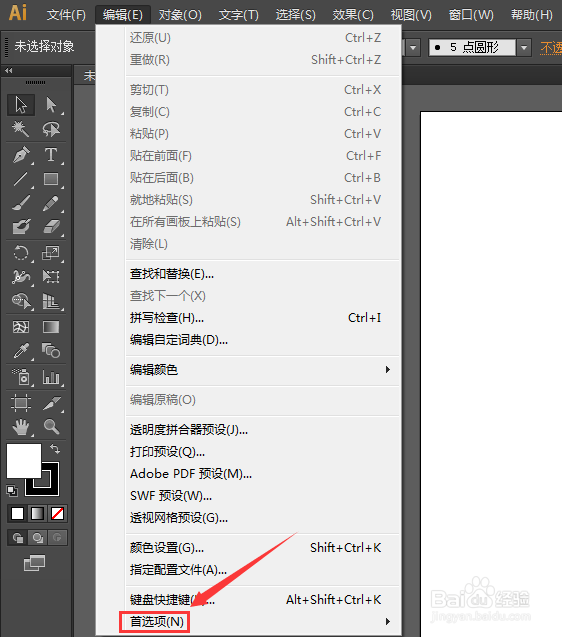Set paint mode to None
The height and width of the screenshot is (637, 562).
(57, 514)
